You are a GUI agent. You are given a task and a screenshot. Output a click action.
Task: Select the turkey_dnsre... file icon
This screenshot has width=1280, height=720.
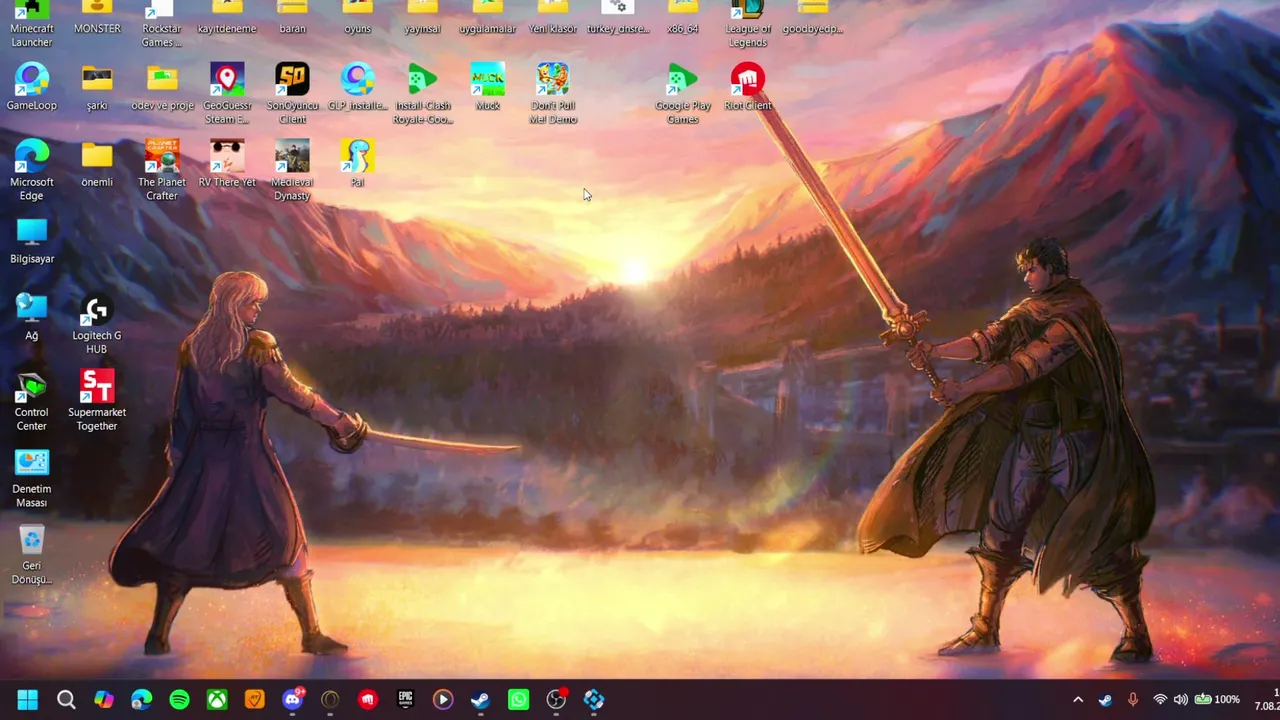[618, 18]
